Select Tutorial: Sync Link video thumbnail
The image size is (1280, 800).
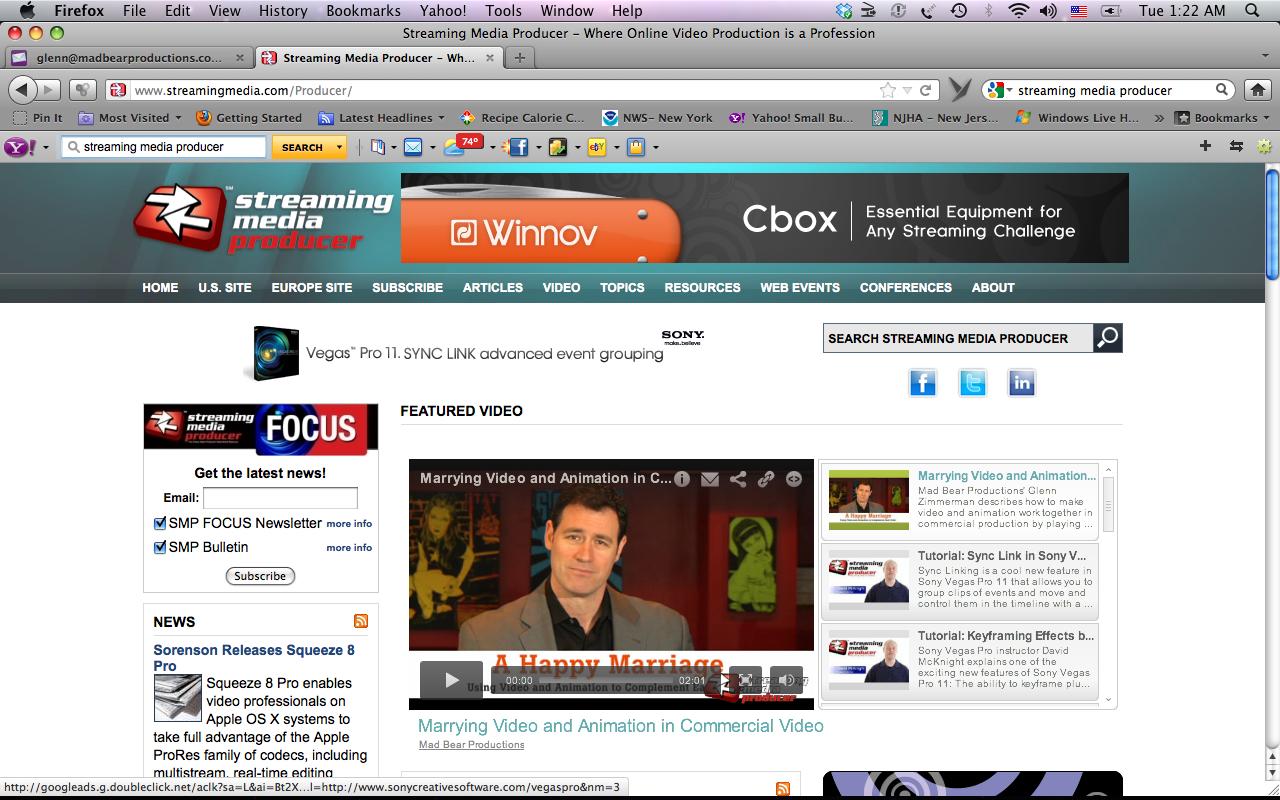869,581
